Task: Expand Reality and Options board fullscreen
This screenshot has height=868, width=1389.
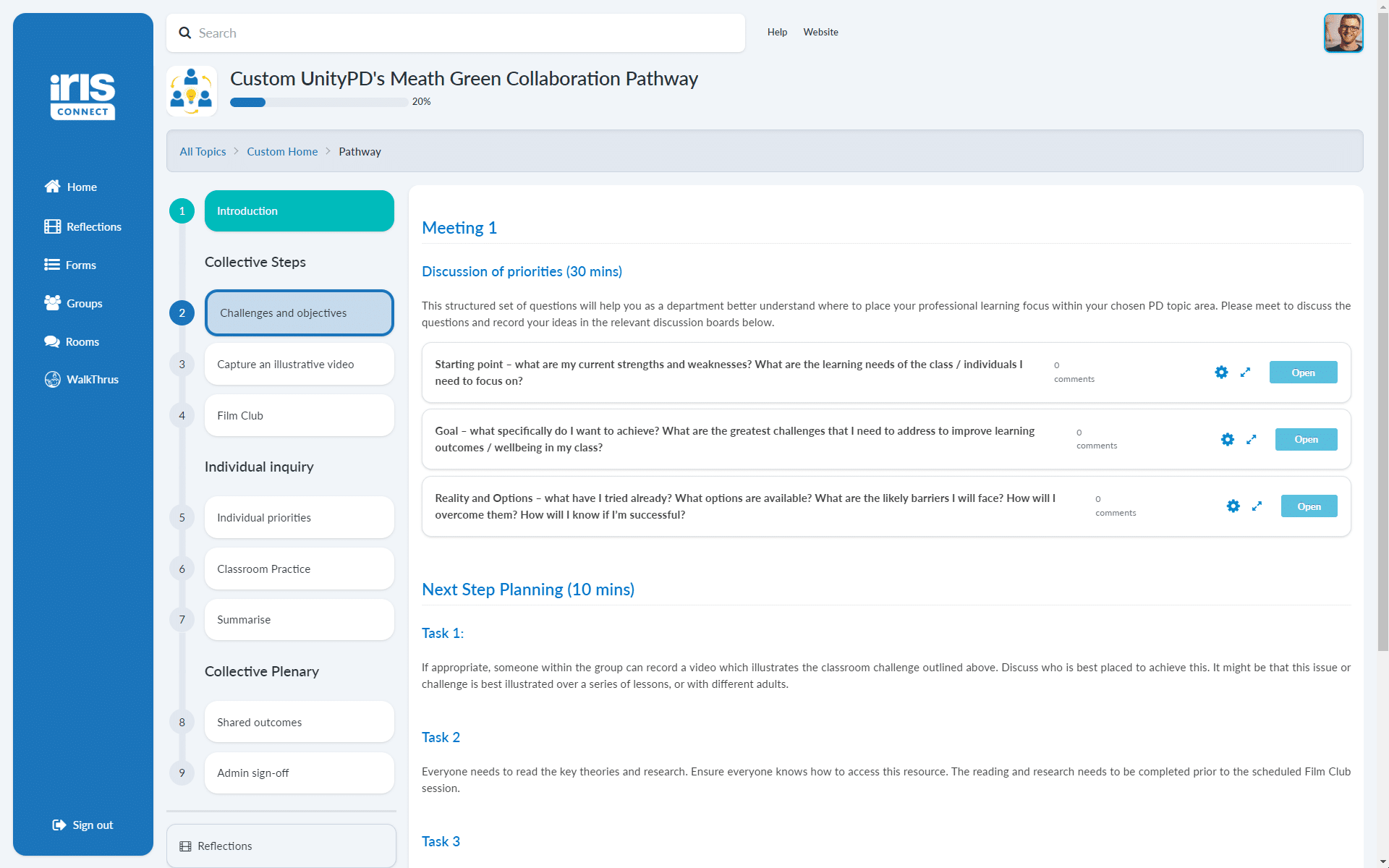Action: [1257, 506]
